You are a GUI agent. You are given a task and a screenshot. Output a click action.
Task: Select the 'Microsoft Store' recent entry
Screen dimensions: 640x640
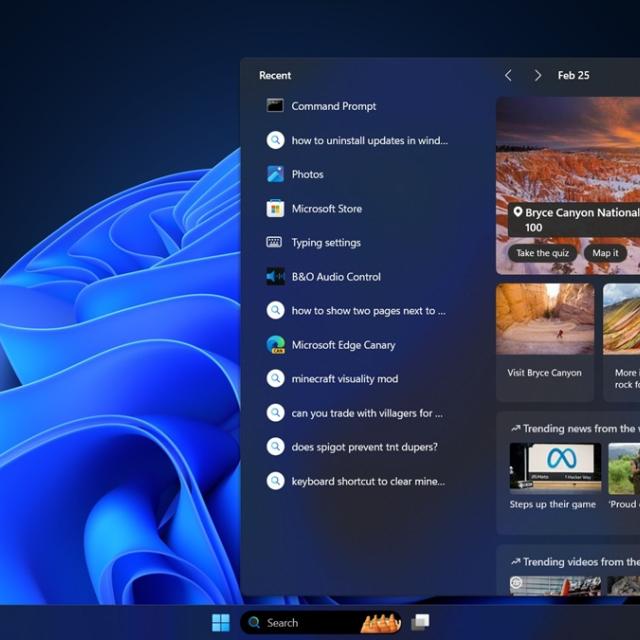[x=327, y=209]
